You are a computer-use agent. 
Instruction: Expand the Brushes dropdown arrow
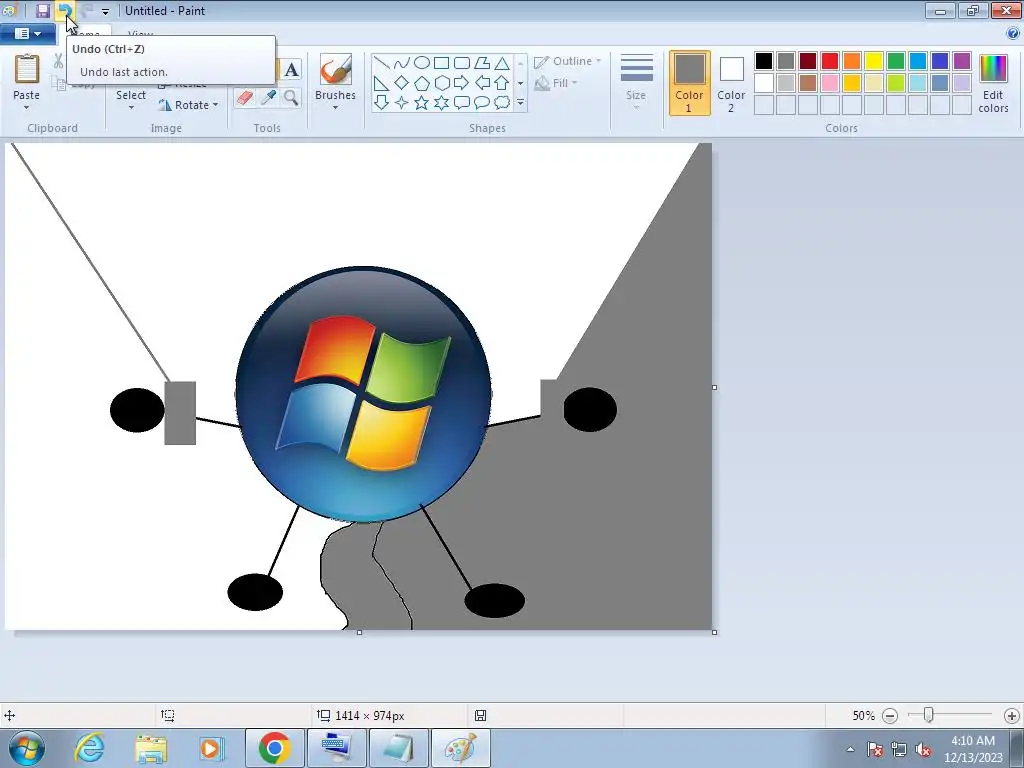pos(335,108)
